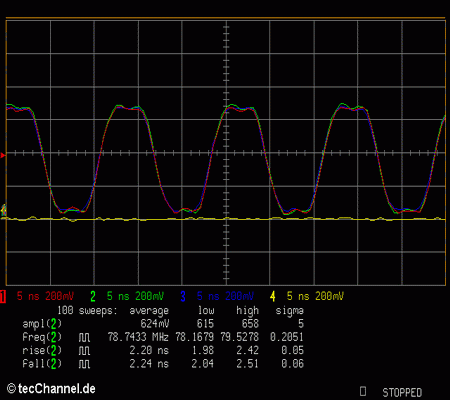This screenshot has height=400, width=450.
Task: Click the 100 sweeps statistics header
Action: [x=87, y=311]
